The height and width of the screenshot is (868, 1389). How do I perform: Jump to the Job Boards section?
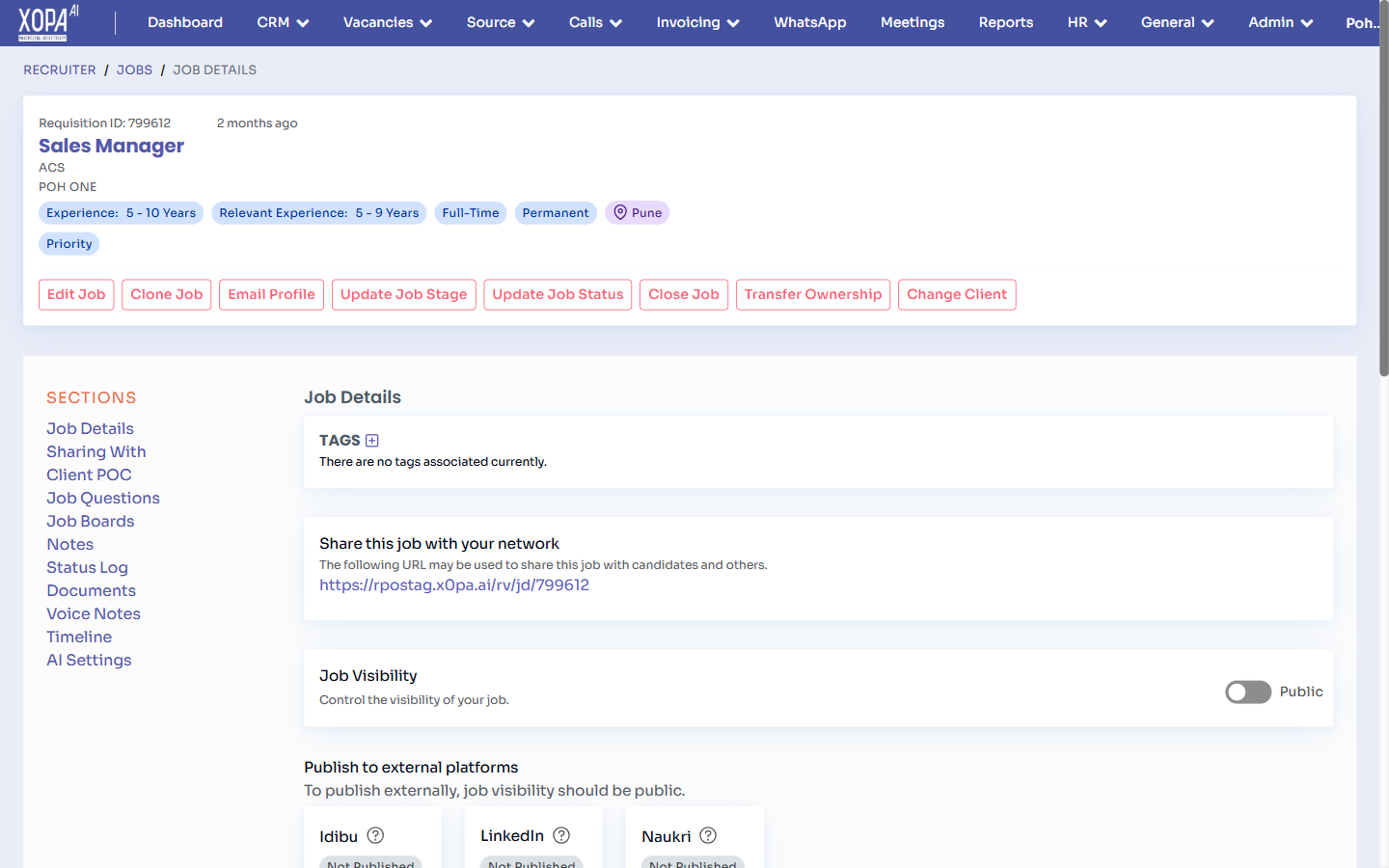91,521
